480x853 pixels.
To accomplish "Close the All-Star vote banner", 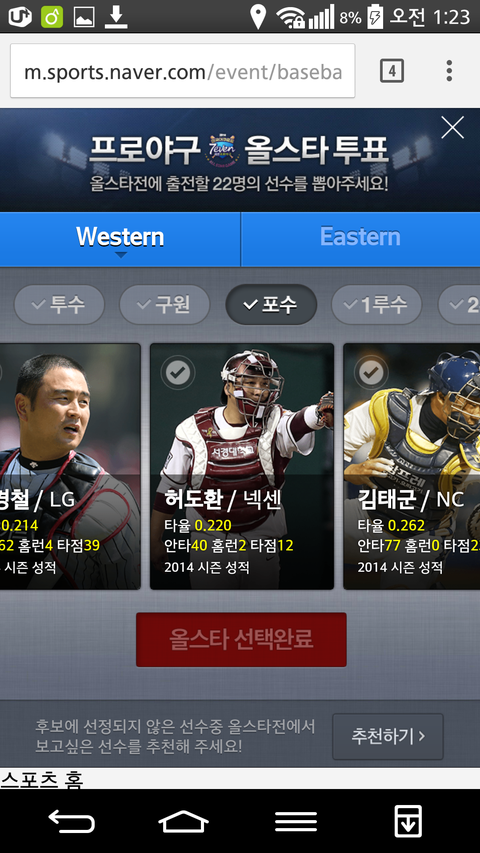I will (452, 127).
